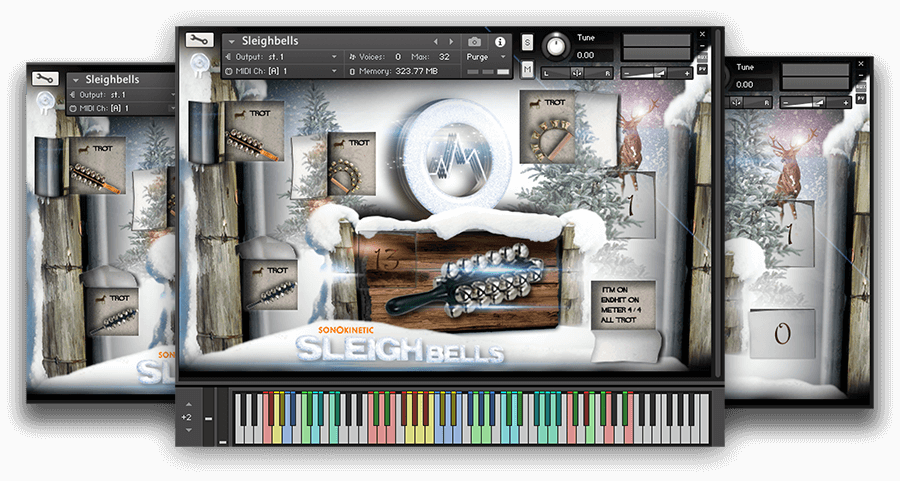
Task: Go to the next instrument with right arrow
Action: click(451, 42)
